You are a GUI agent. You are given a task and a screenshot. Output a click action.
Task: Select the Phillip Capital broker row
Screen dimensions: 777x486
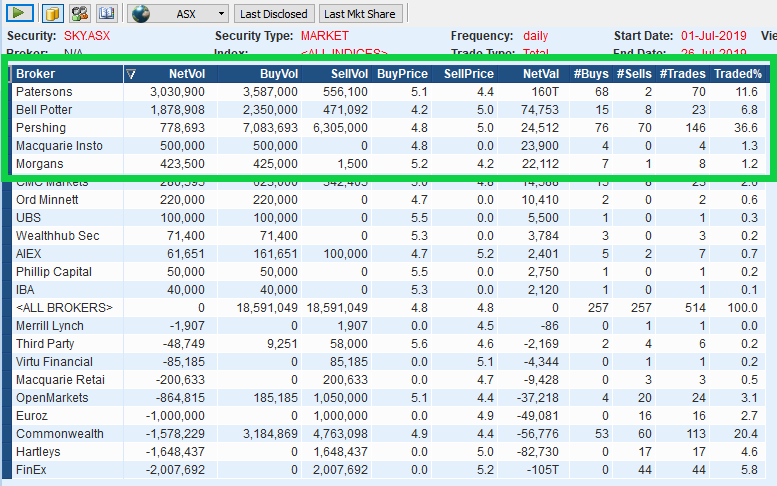click(x=389, y=271)
